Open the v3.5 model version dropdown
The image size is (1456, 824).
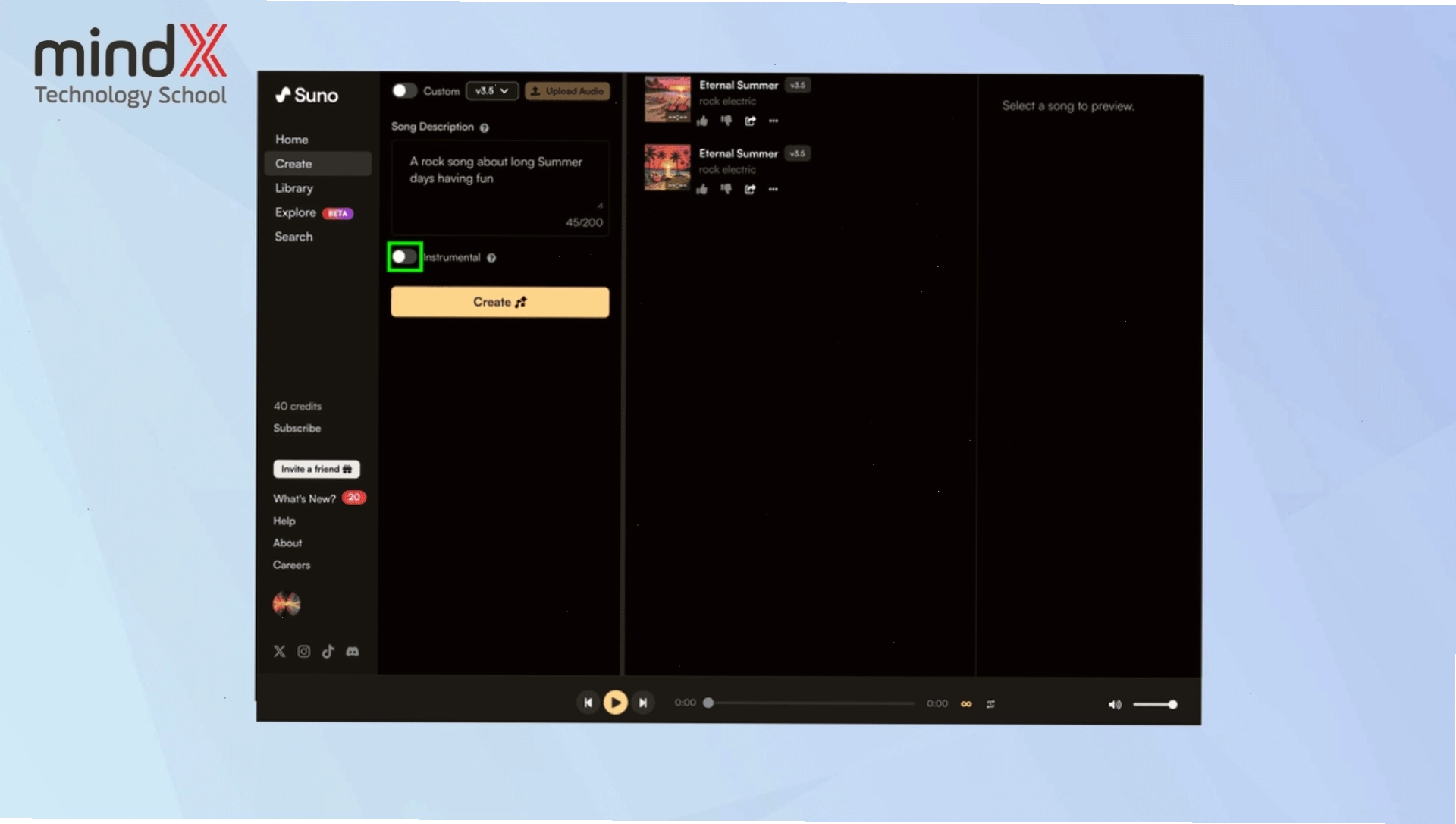coord(492,91)
